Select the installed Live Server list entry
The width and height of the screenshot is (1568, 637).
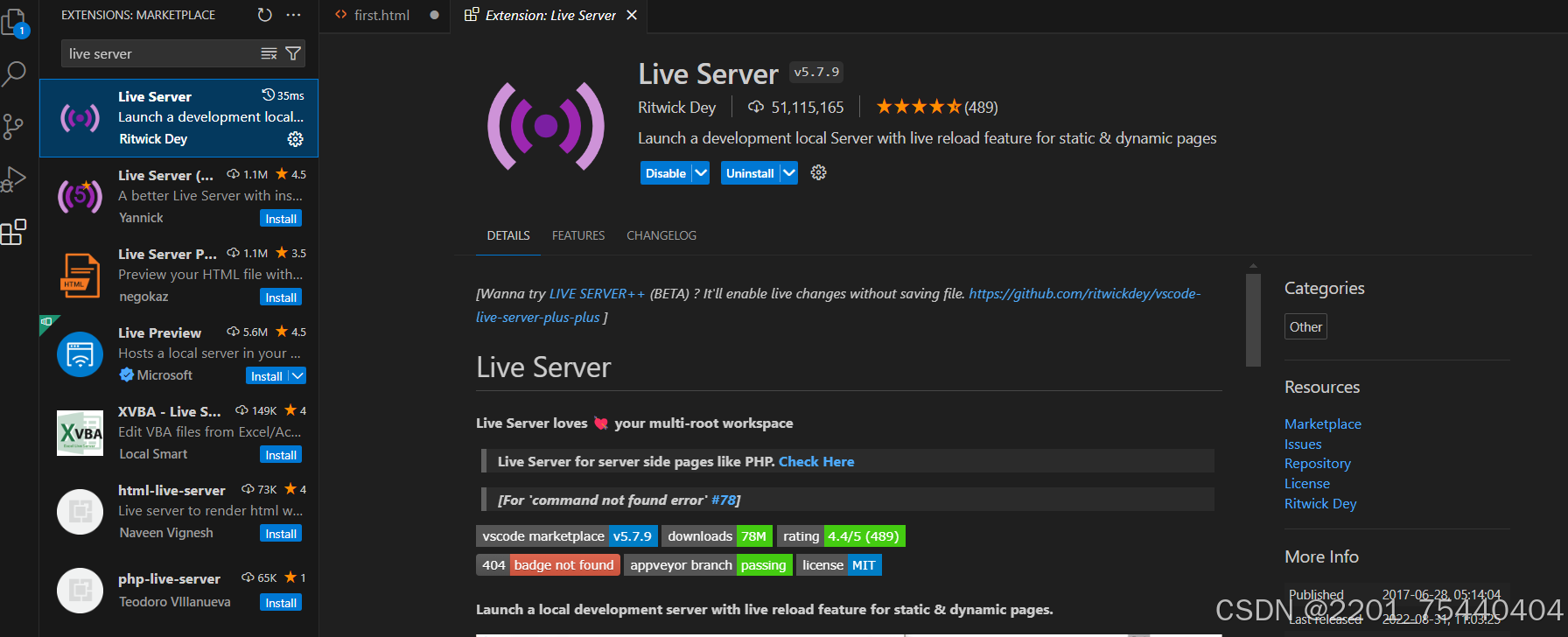(x=178, y=118)
